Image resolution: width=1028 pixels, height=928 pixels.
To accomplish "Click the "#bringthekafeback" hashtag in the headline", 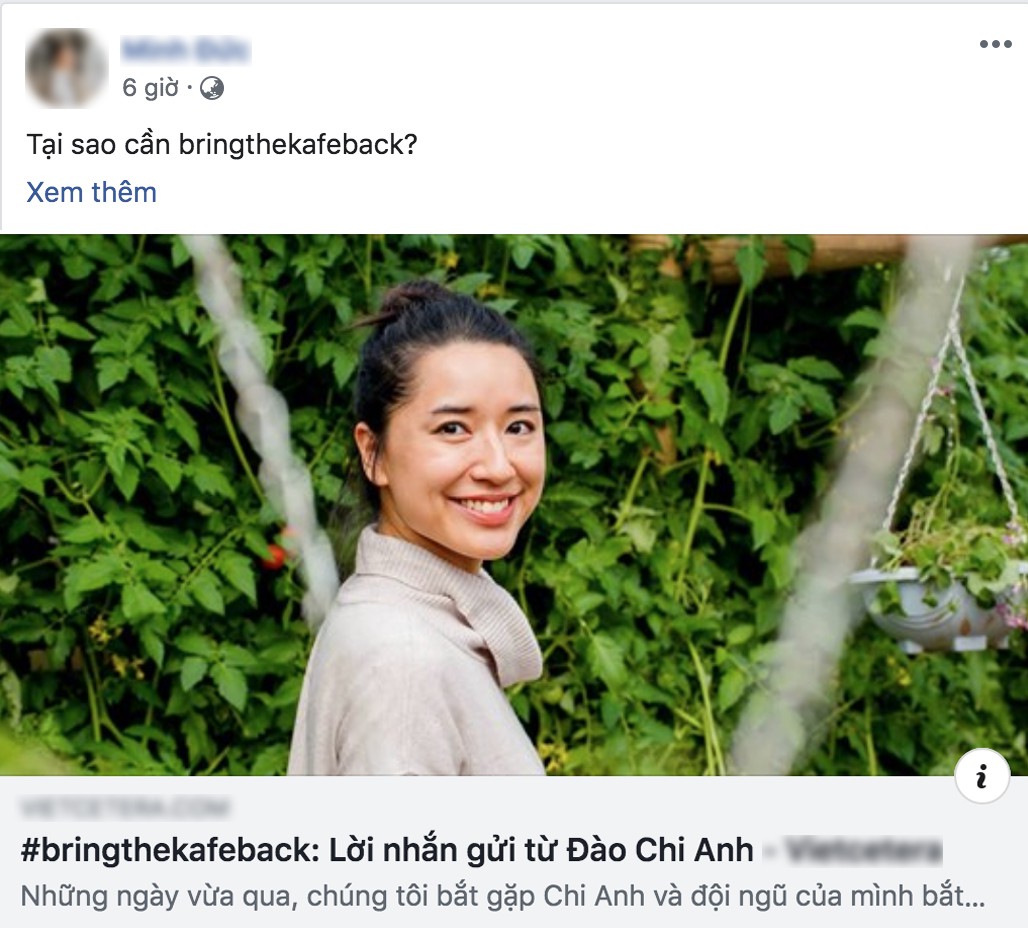I will [x=170, y=850].
